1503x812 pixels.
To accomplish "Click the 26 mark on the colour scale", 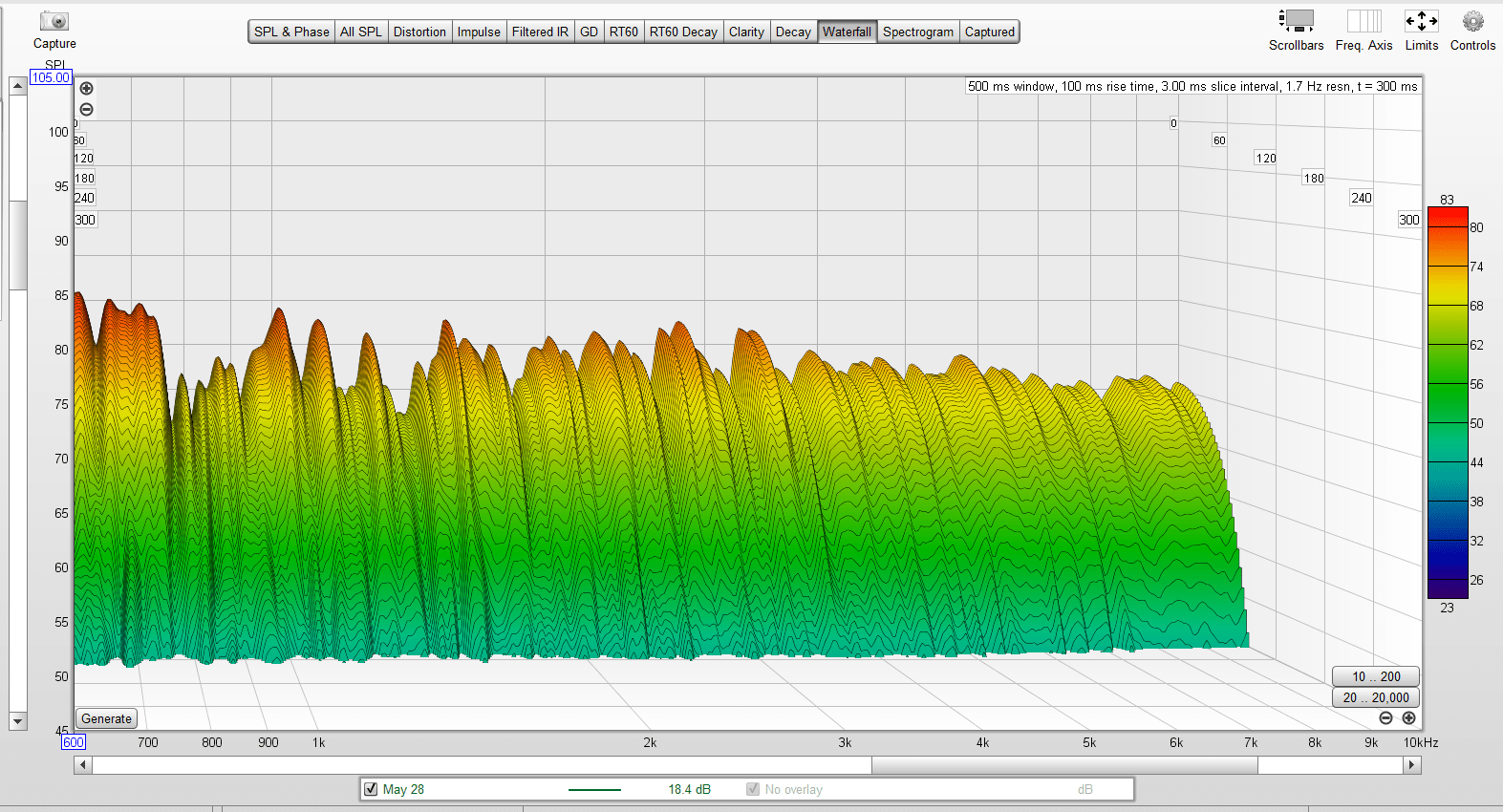I will click(x=1476, y=580).
